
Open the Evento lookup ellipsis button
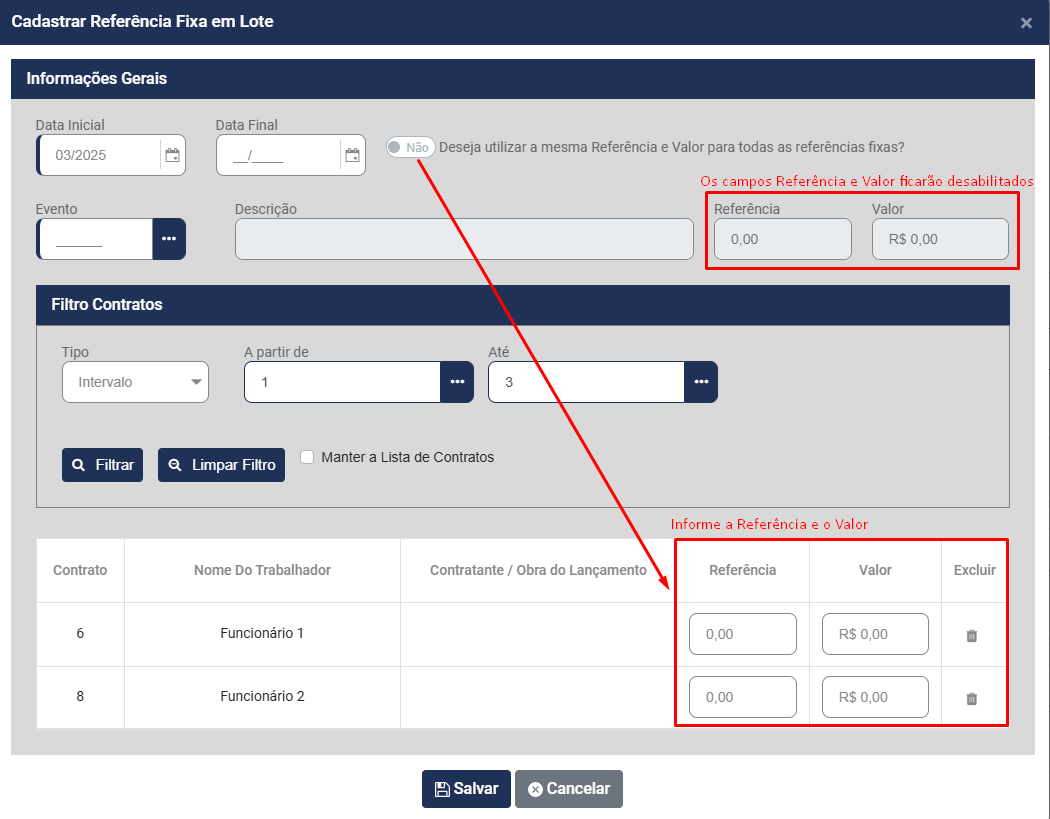(x=169, y=239)
